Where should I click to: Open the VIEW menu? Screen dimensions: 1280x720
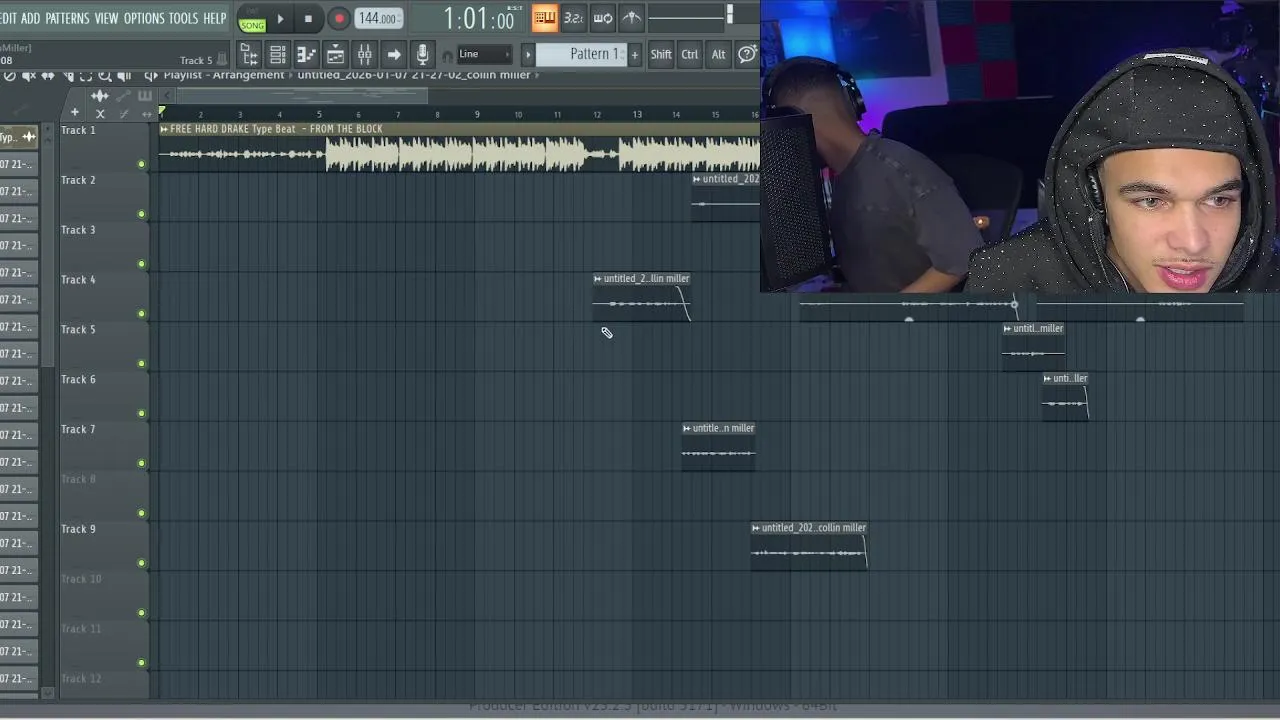point(106,18)
